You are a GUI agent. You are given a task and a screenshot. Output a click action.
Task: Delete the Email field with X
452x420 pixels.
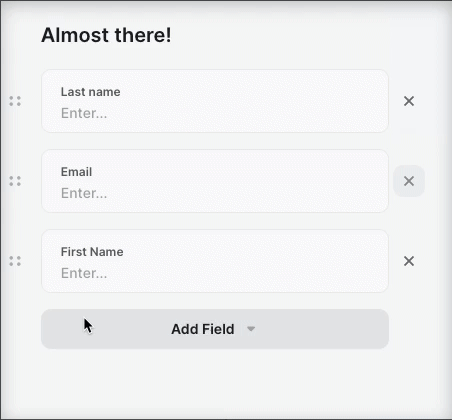(x=409, y=181)
